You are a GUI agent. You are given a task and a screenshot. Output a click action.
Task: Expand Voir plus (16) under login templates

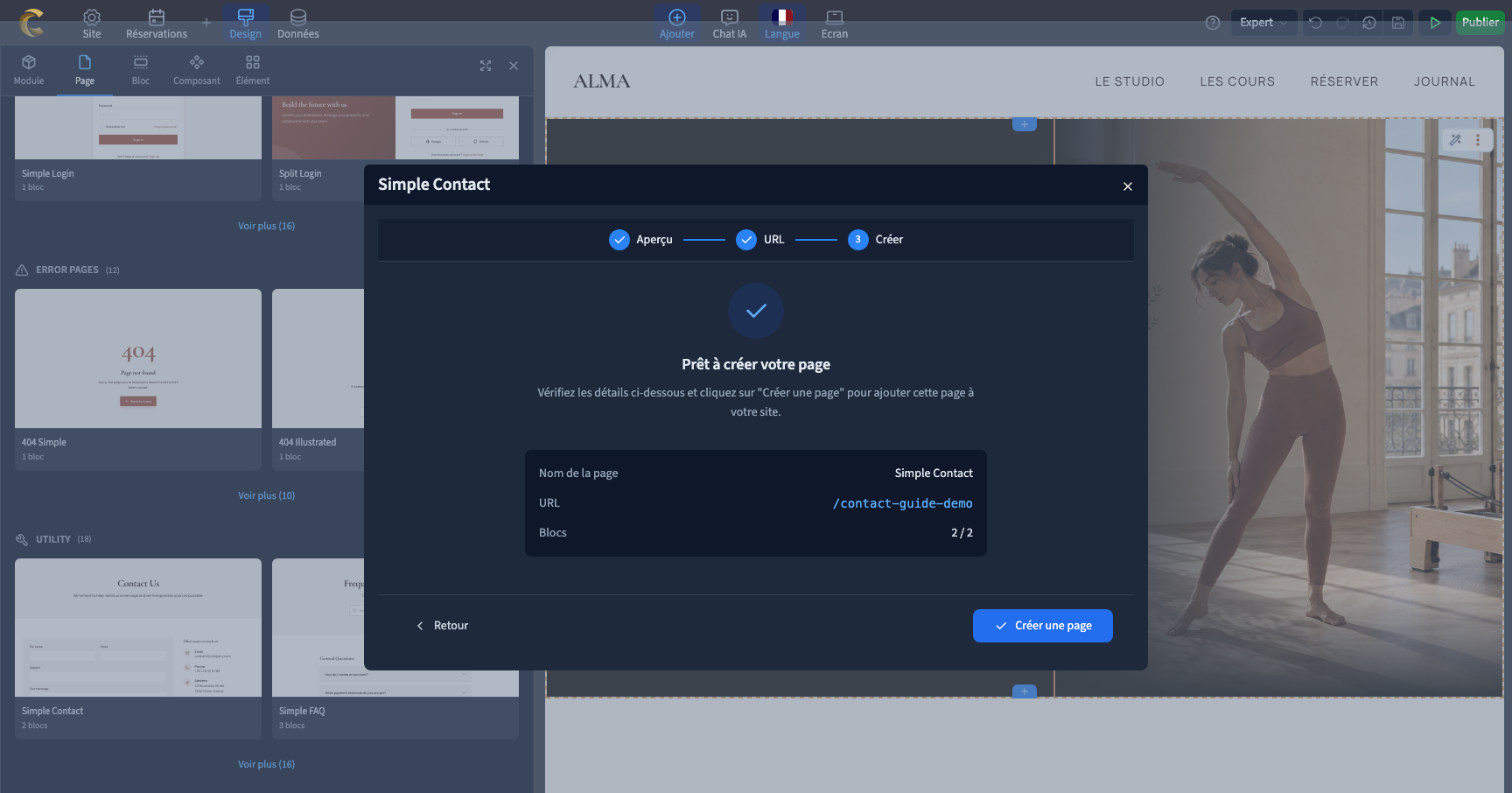coord(266,226)
